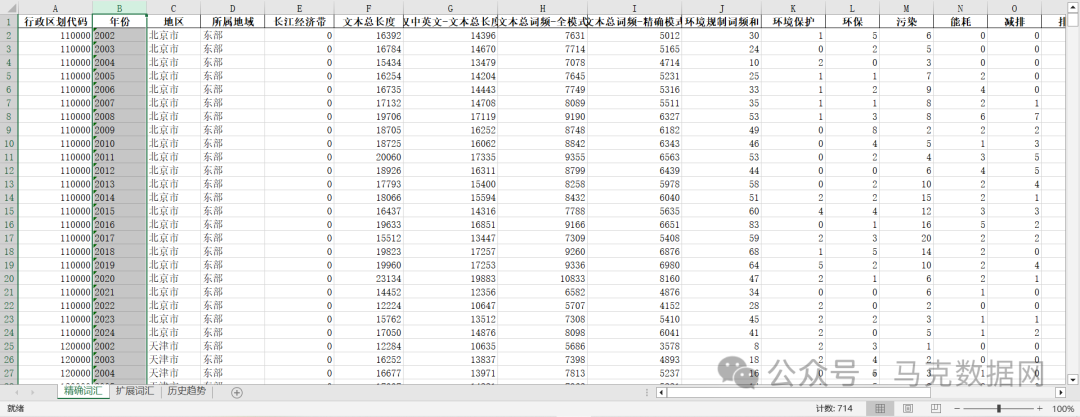1080x417 pixels.
Task: Select column C header
Action: coord(174,8)
